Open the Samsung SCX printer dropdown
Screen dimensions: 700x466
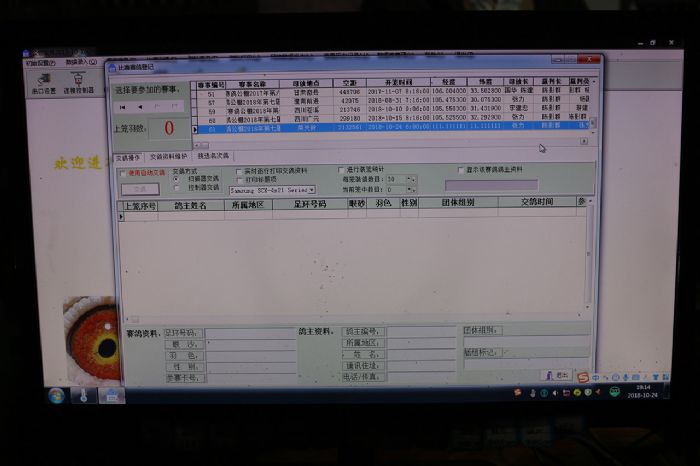(x=311, y=189)
